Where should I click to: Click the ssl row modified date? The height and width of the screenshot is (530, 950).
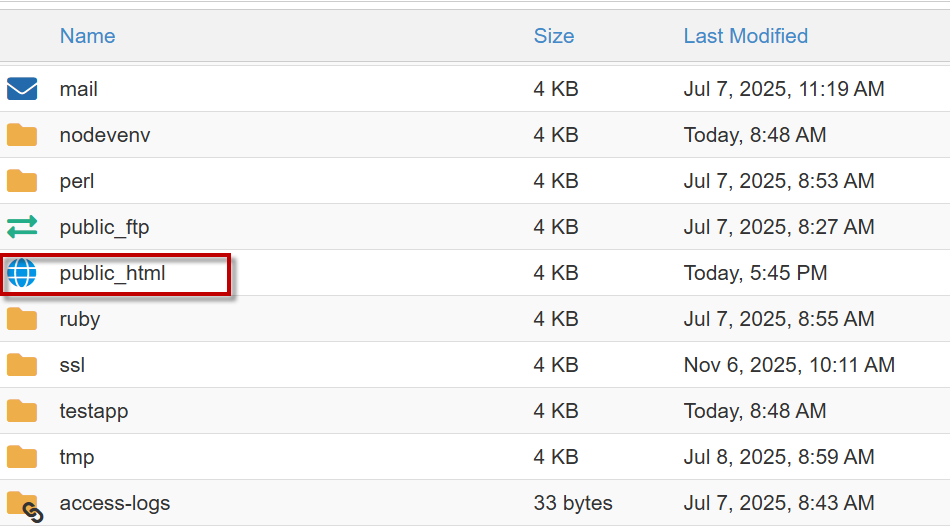tap(789, 365)
